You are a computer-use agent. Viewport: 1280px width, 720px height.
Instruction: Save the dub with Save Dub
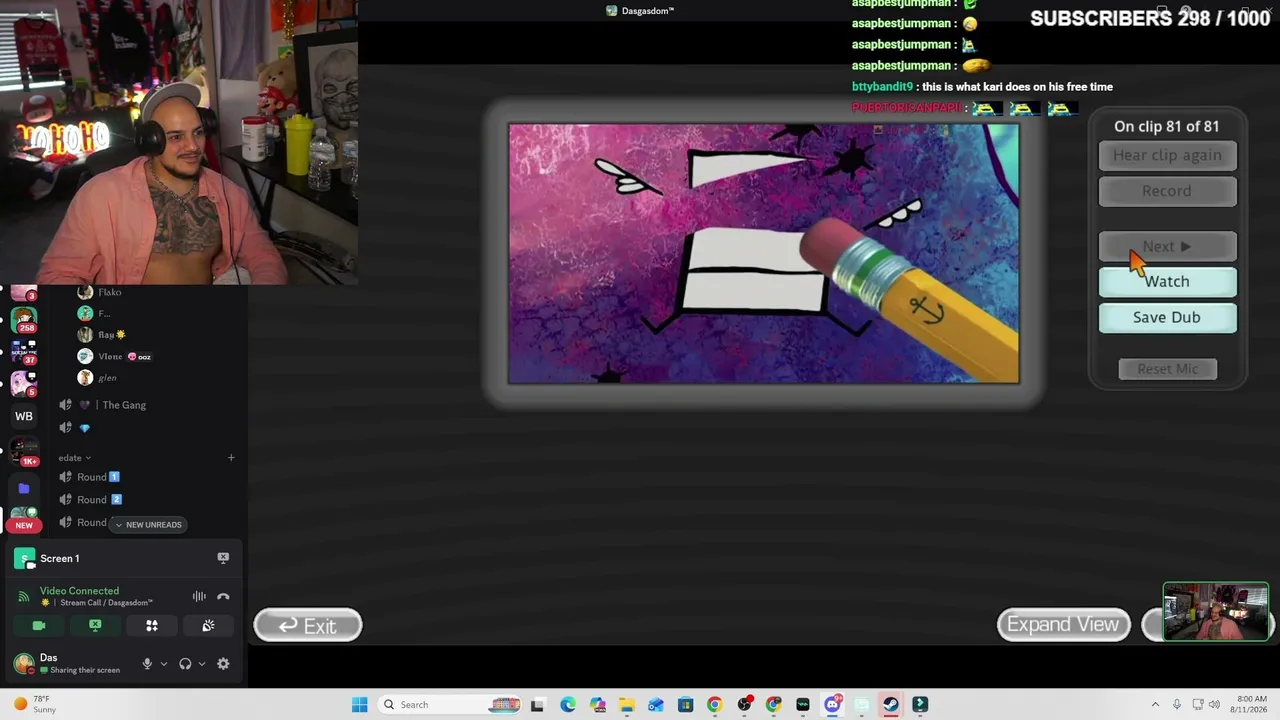coord(1167,317)
